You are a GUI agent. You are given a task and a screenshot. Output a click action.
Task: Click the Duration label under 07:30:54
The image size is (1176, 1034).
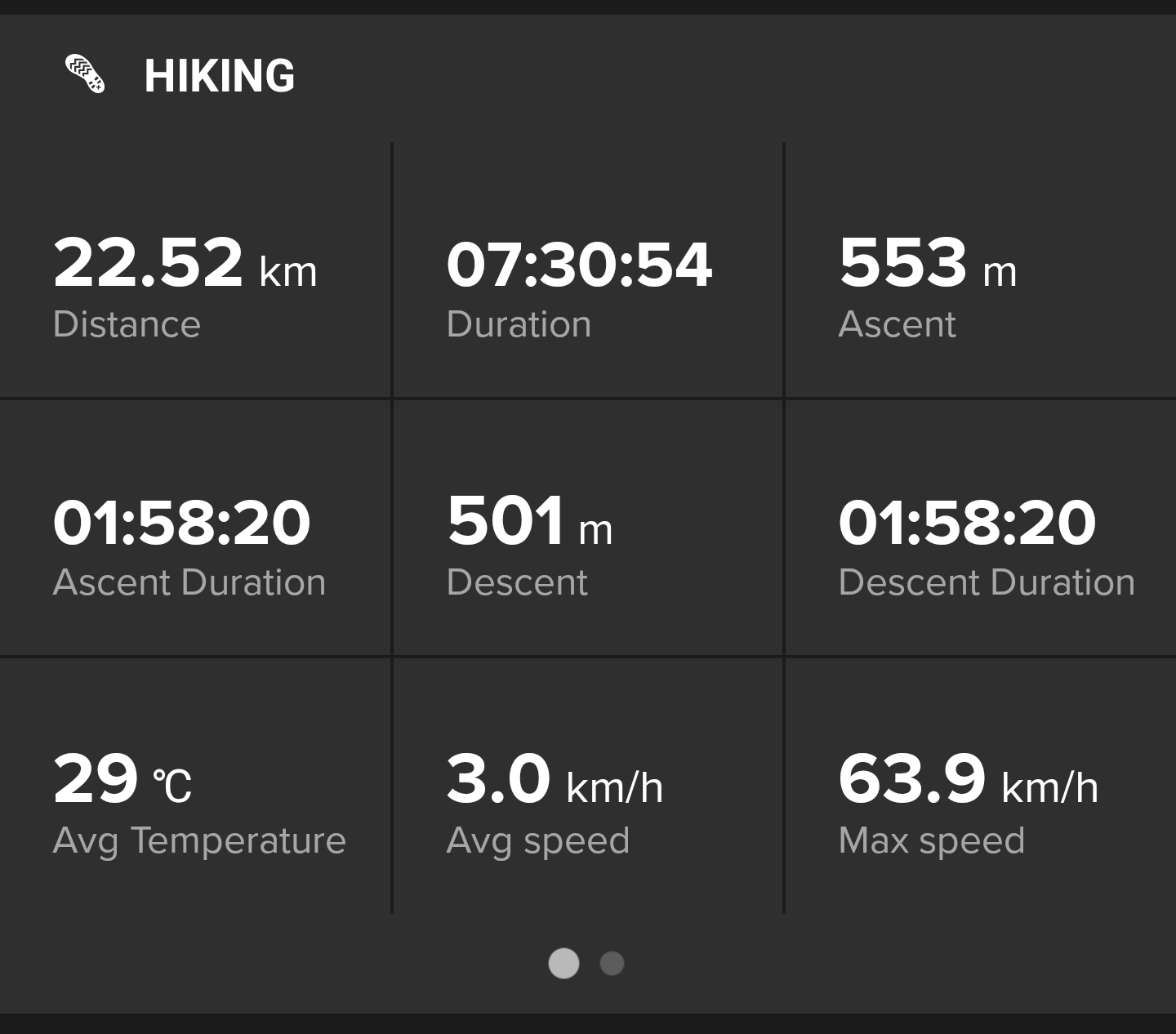coord(519,324)
